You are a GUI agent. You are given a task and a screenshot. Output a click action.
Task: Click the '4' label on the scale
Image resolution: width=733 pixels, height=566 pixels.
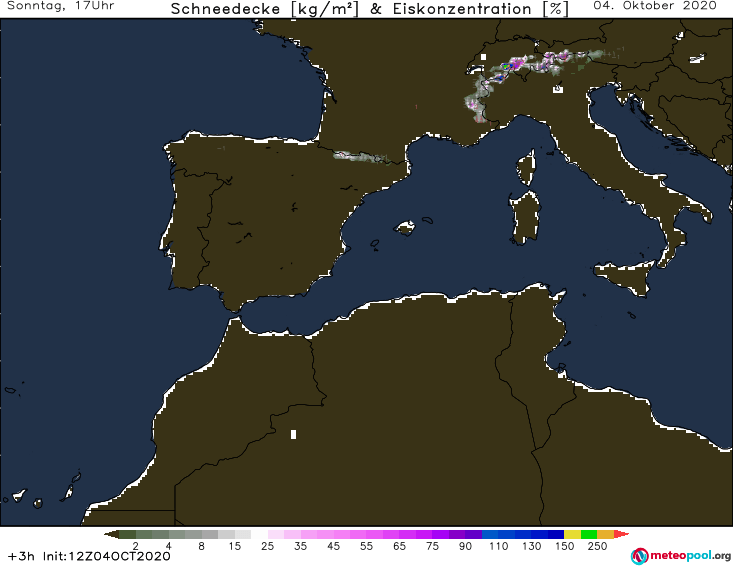(168, 546)
